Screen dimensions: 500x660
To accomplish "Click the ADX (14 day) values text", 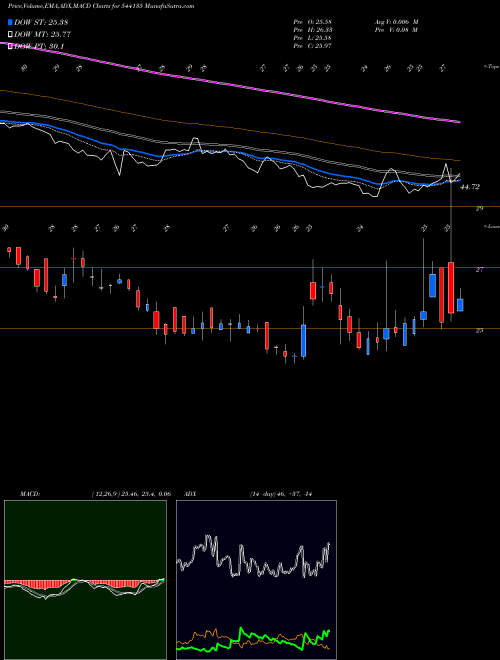I will pos(281,494).
